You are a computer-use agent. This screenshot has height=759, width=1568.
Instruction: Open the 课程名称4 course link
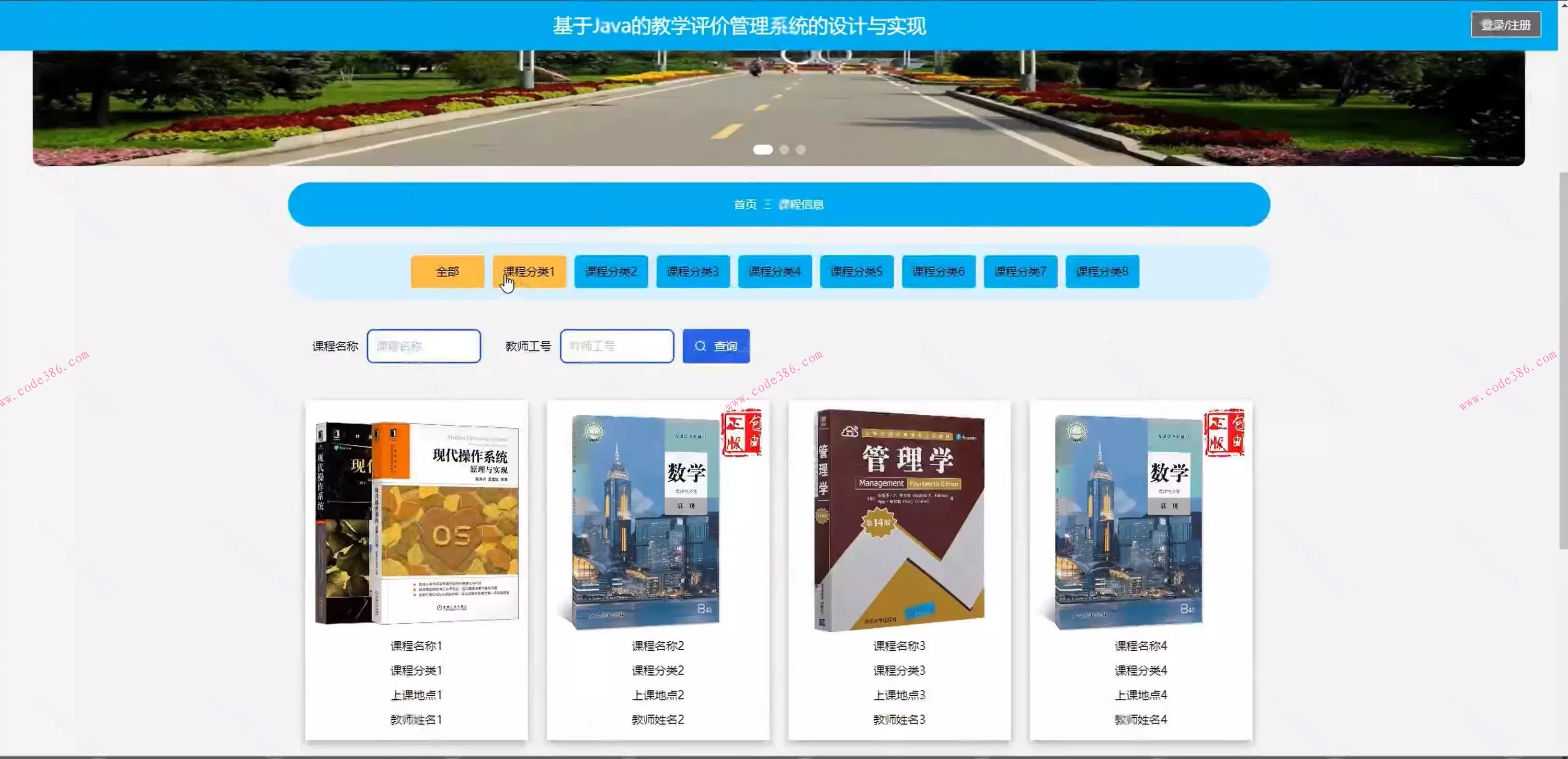(x=1139, y=645)
